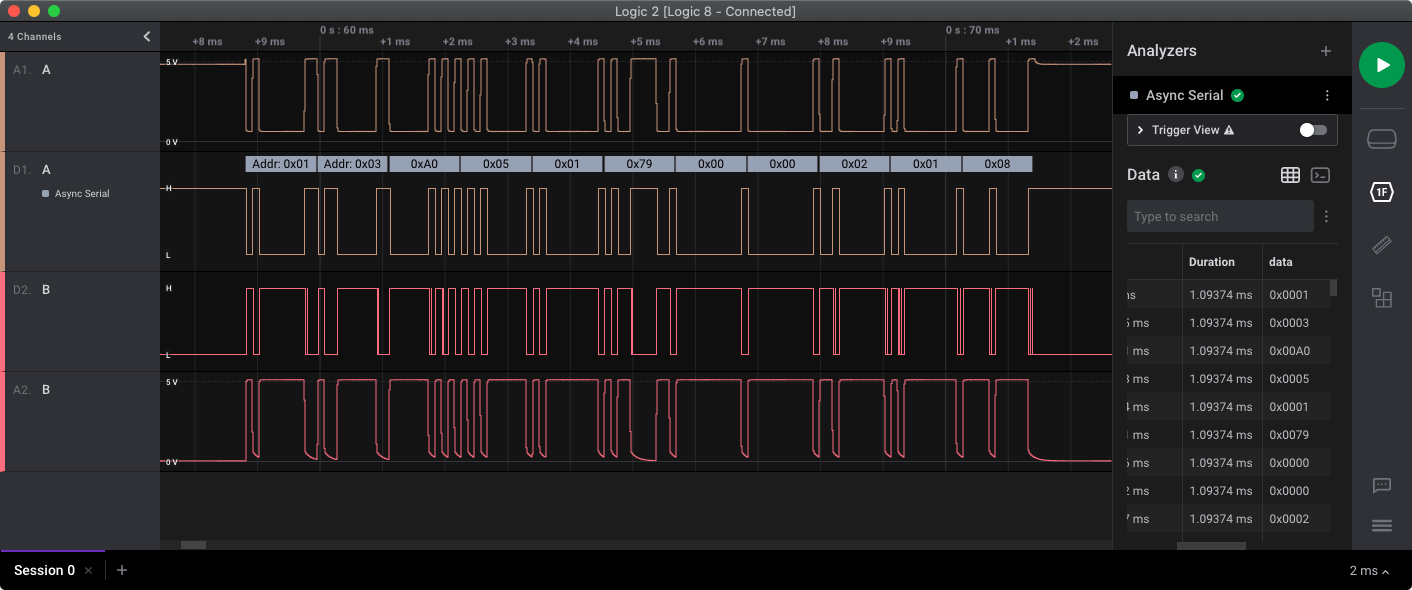Select the 0x05 decoded frame
Viewport: 1412px width, 590px height.
[x=496, y=164]
